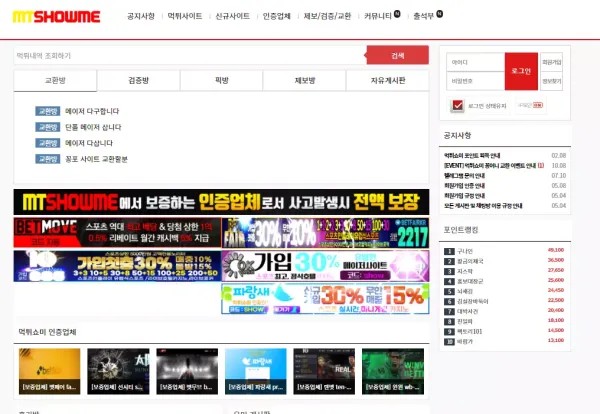The width and height of the screenshot is (600, 414).
Task: Click the 가입첫충 30% dark blue banner
Action: coord(117,266)
